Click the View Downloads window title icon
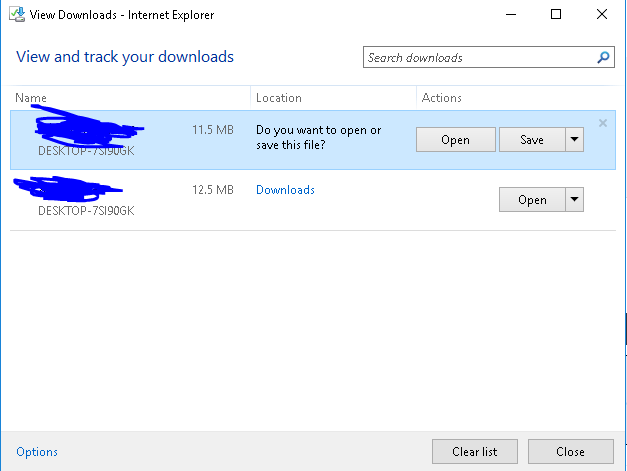627x471 pixels. coord(17,14)
